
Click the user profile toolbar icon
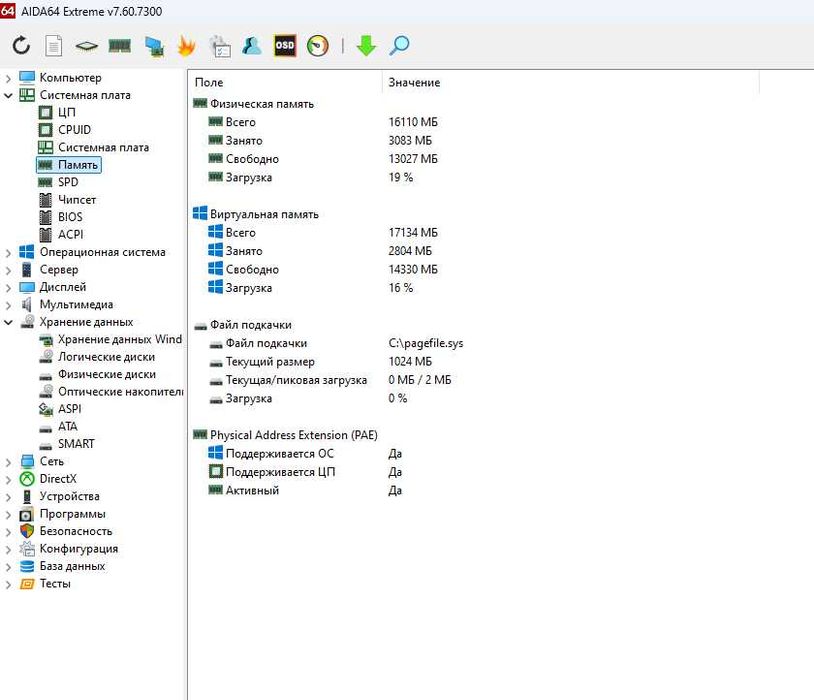pos(252,46)
